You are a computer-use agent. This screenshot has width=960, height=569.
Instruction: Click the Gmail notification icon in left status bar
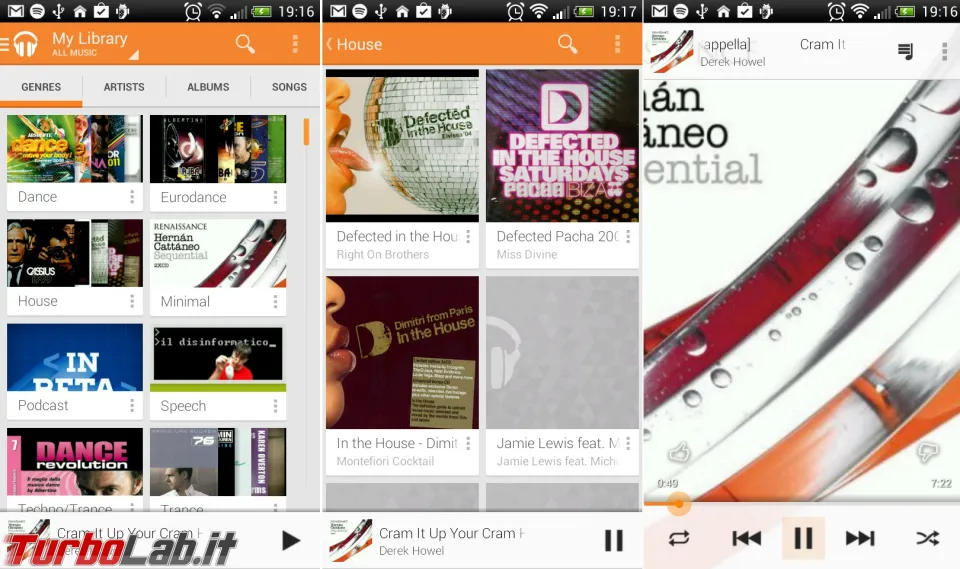point(16,11)
